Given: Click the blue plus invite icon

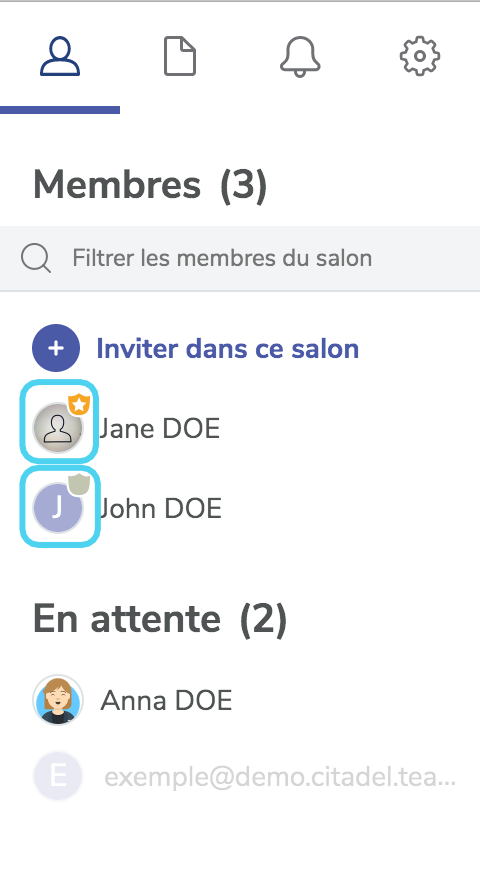Looking at the screenshot, I should click(x=56, y=348).
